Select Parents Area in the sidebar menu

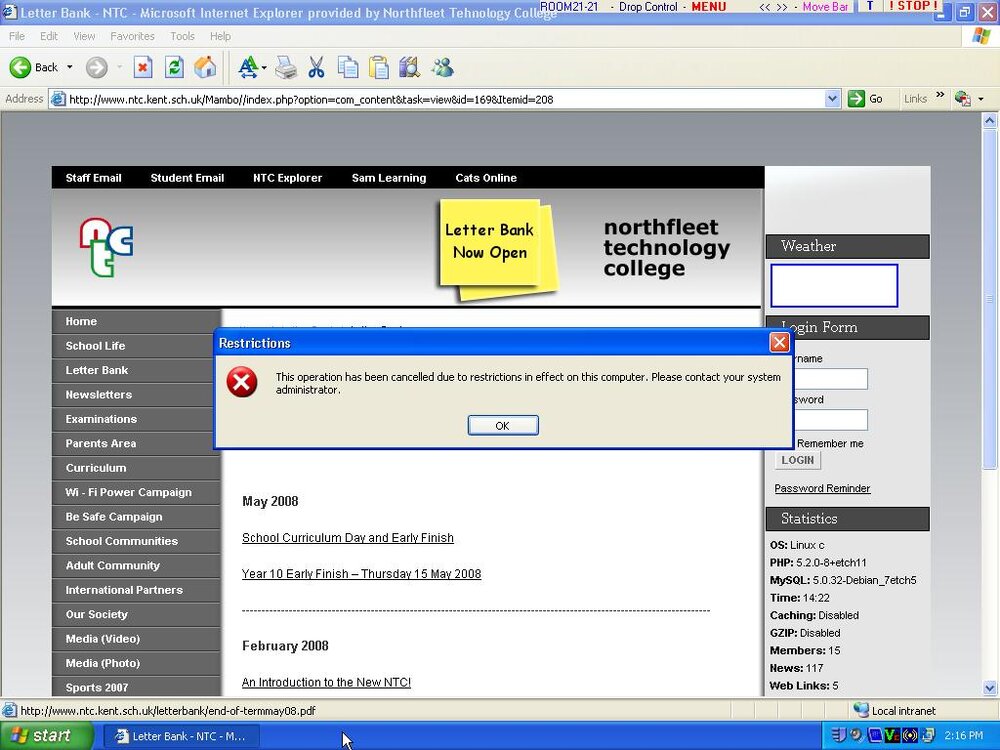[x=136, y=443]
